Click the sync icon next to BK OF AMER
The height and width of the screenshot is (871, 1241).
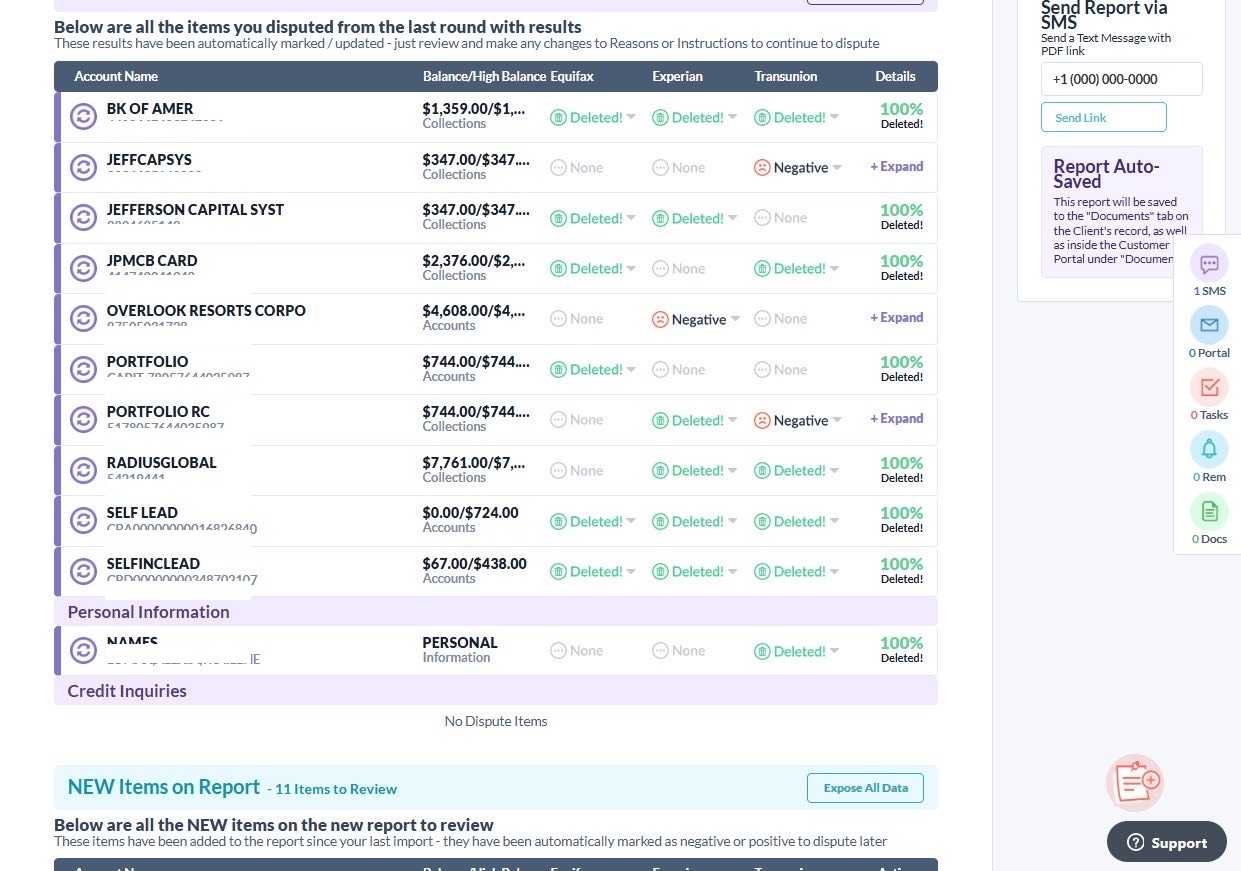point(83,116)
